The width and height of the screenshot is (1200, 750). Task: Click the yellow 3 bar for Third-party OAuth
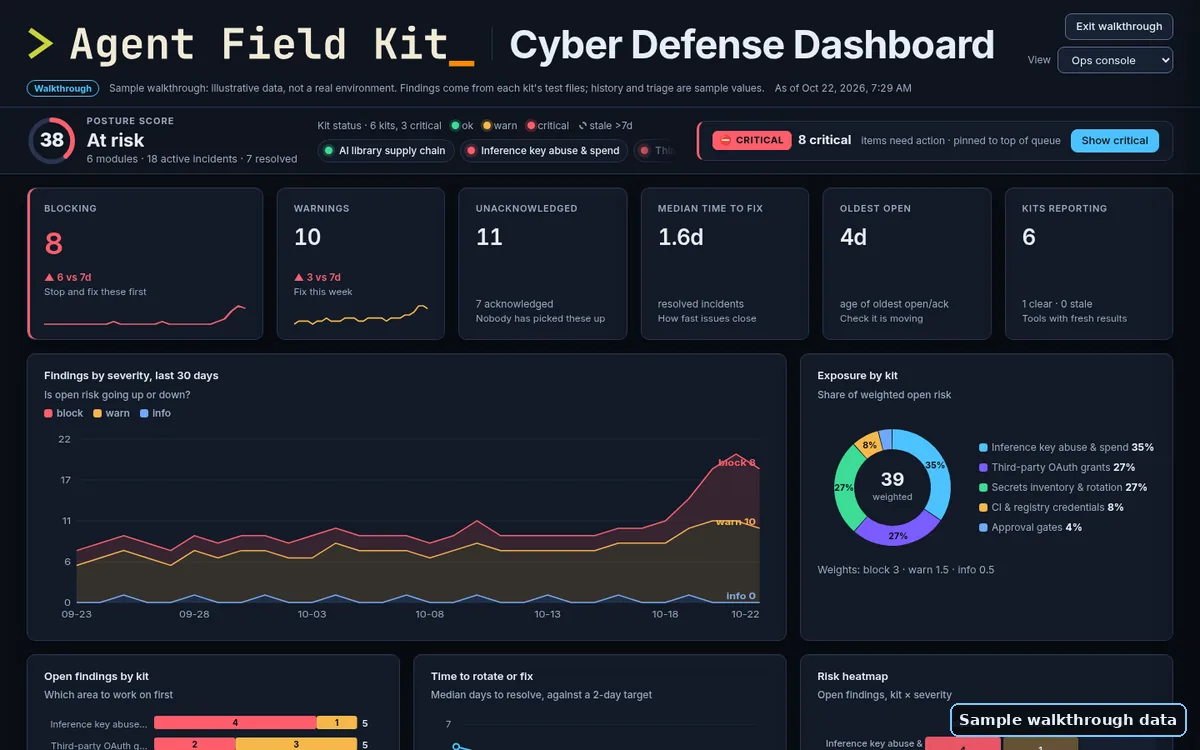(x=296, y=744)
